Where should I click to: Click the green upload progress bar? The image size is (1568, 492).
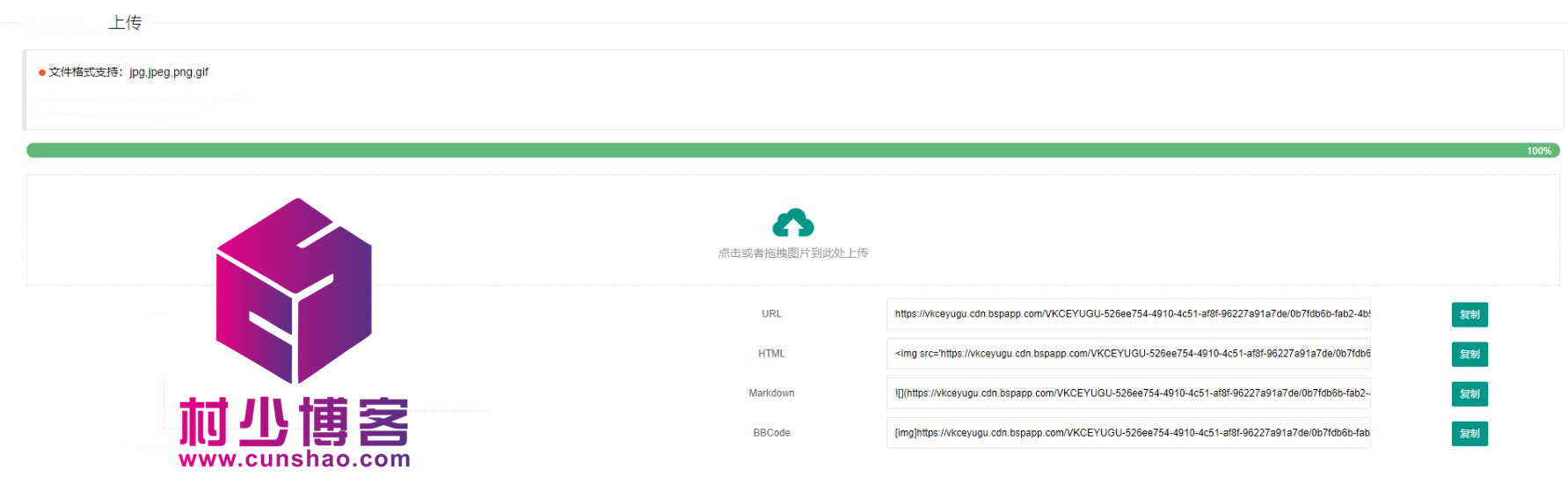tap(792, 151)
